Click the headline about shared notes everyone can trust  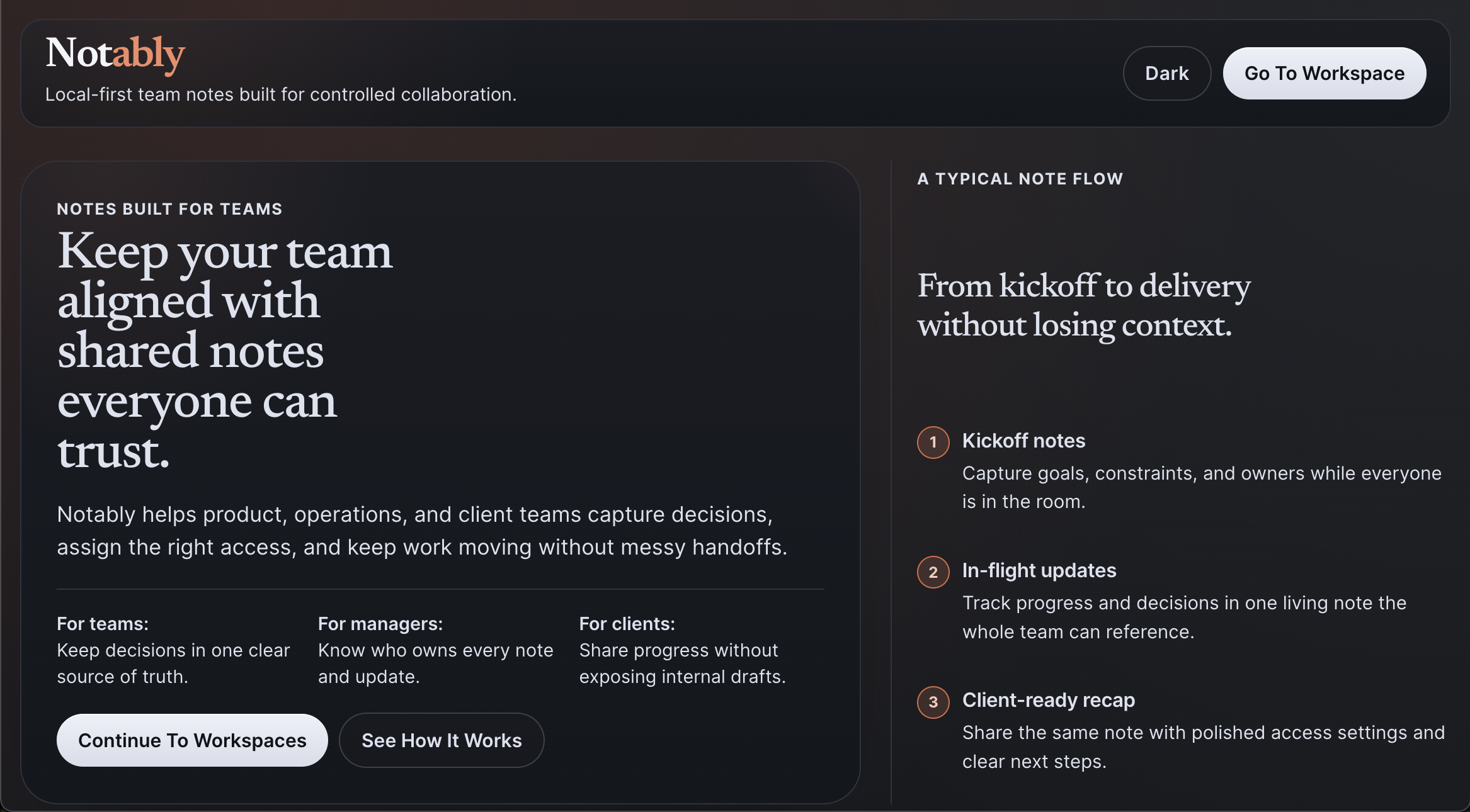[224, 349]
